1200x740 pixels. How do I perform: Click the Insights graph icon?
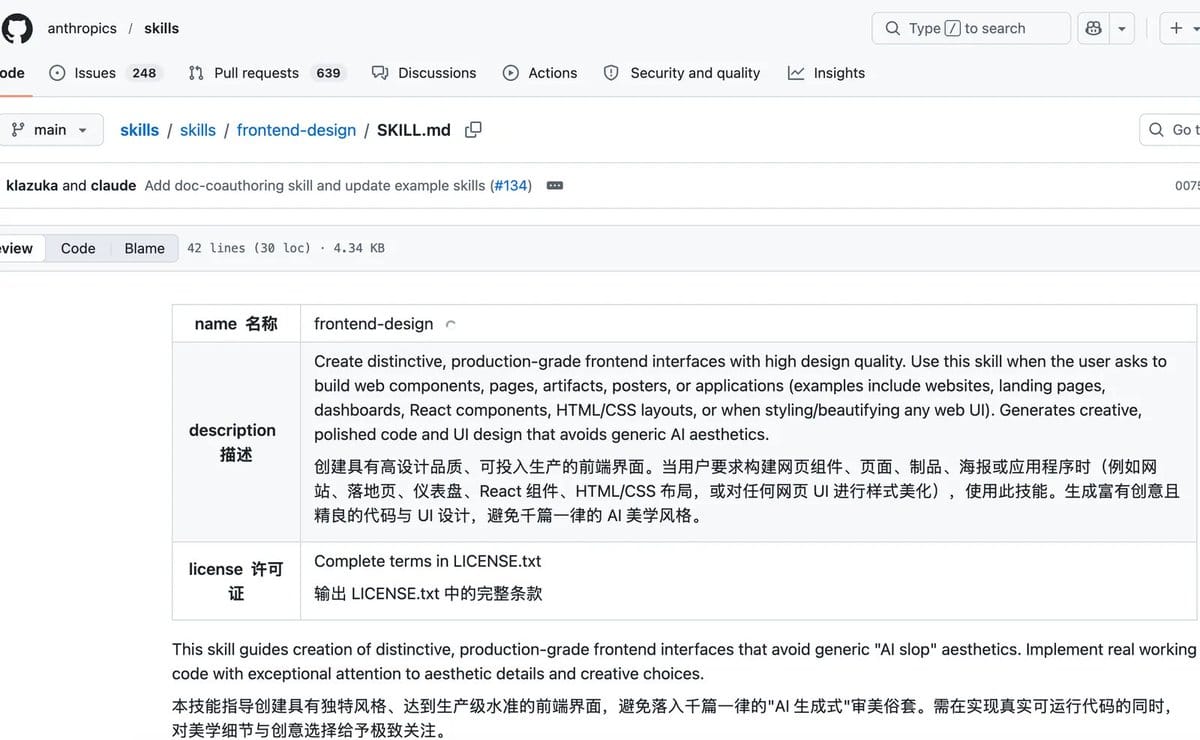coord(796,73)
